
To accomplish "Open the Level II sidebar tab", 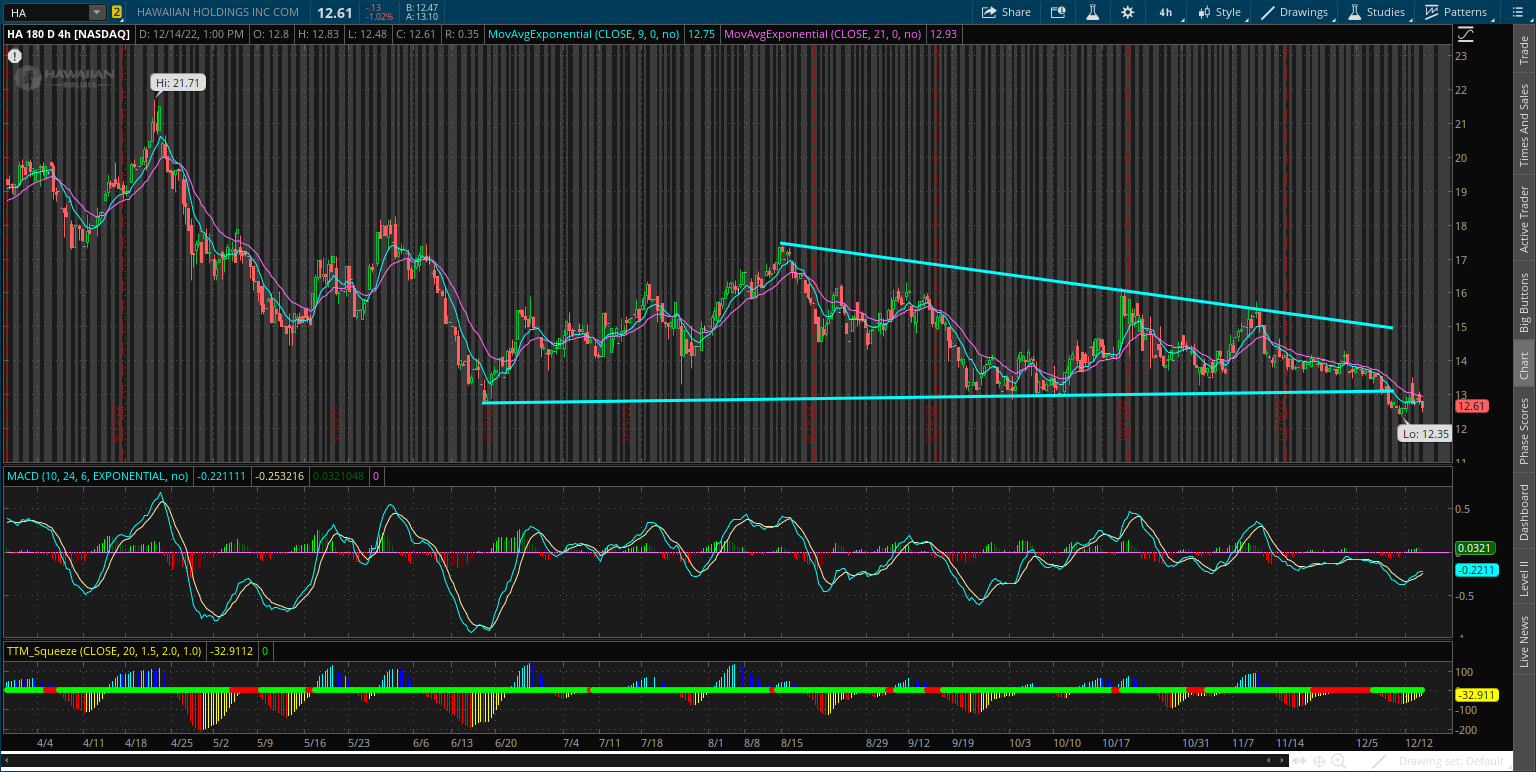I will 1524,579.
